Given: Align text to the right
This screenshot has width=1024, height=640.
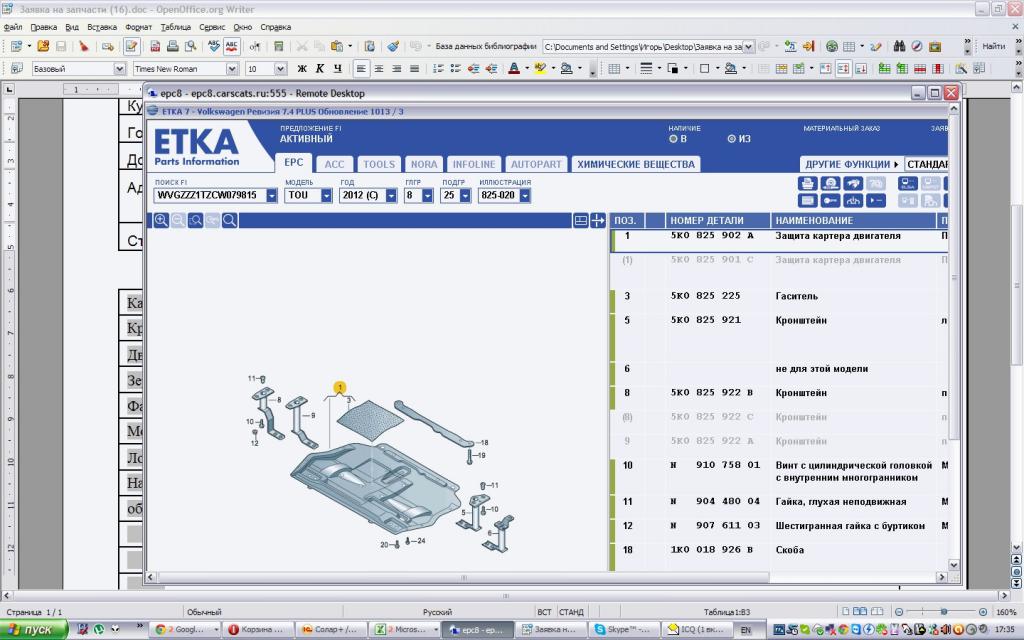Looking at the screenshot, I should [396, 69].
